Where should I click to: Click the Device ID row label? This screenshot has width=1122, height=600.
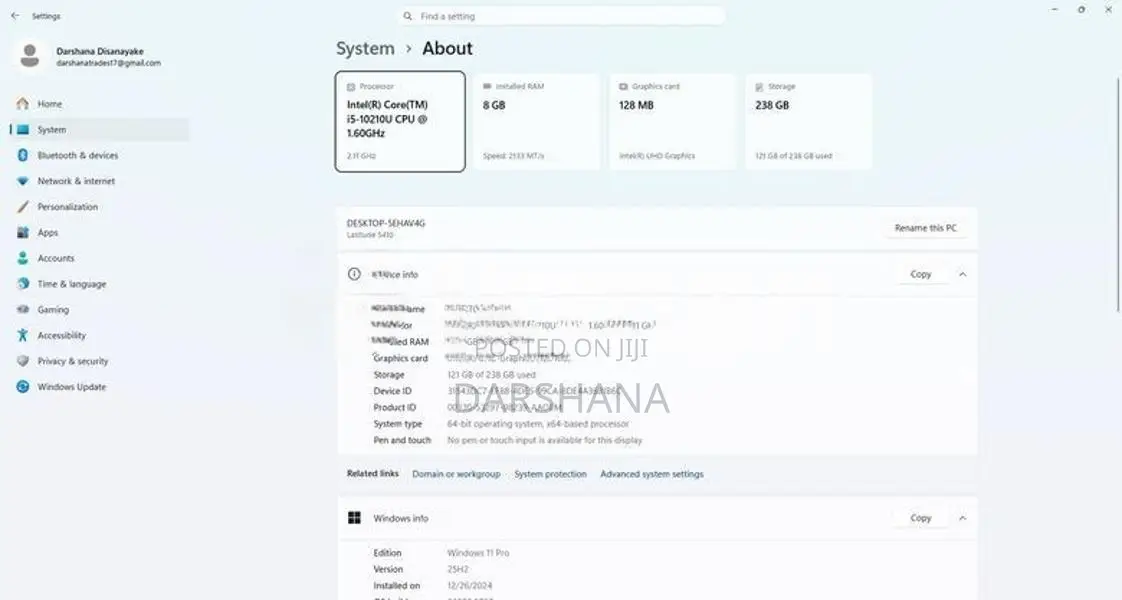pos(392,391)
